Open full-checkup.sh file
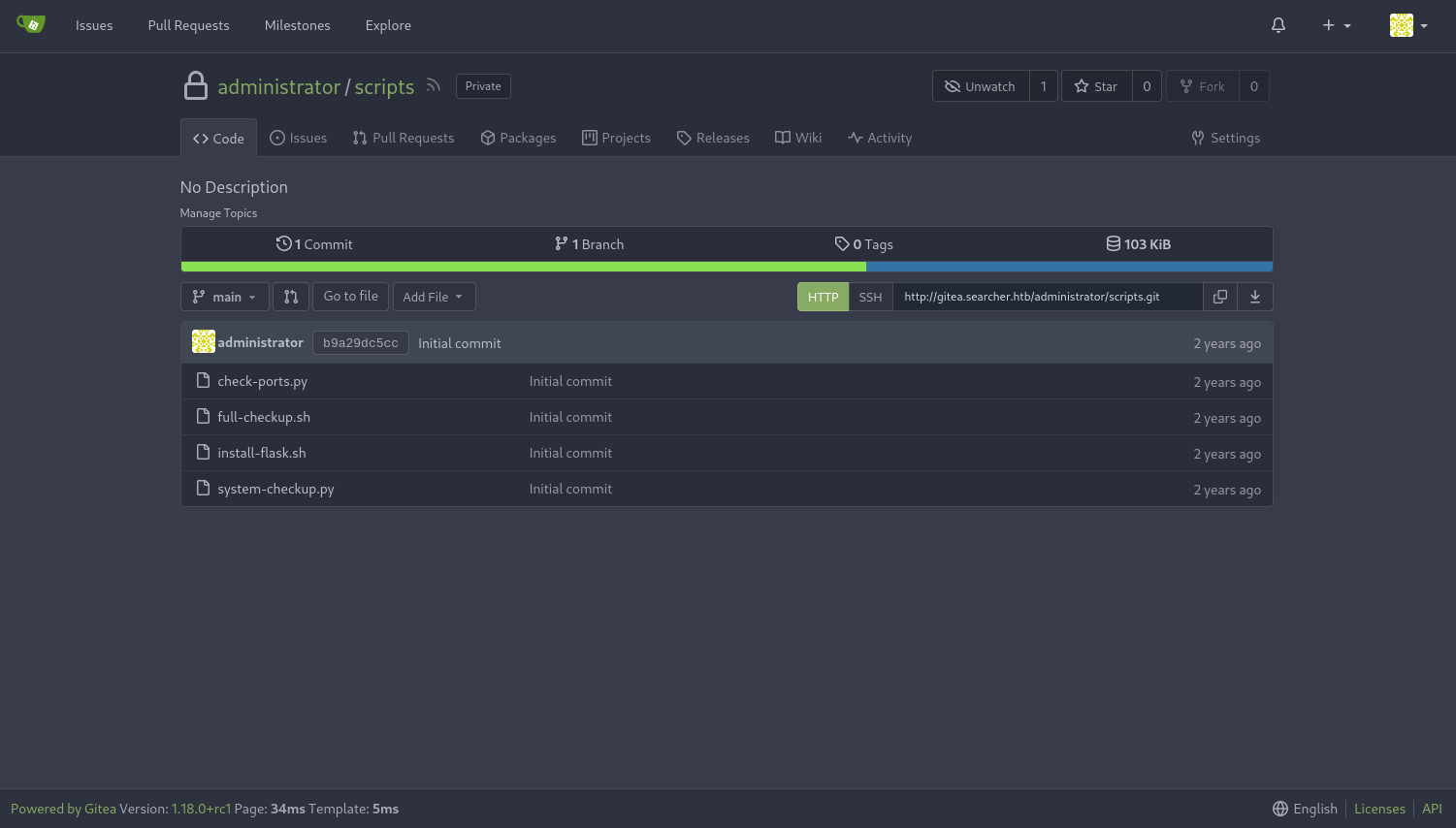The height and width of the screenshot is (828, 1456). 264,417
